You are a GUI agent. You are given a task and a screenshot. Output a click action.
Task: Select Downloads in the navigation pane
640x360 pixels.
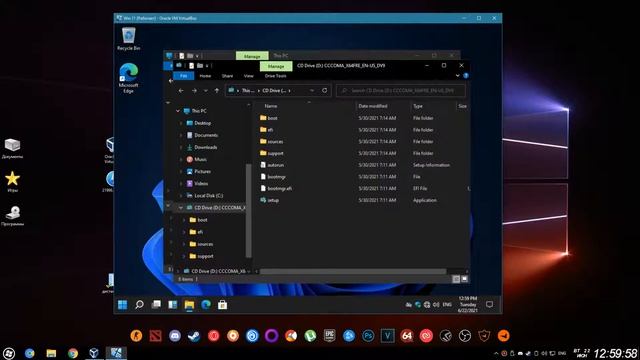(x=202, y=147)
